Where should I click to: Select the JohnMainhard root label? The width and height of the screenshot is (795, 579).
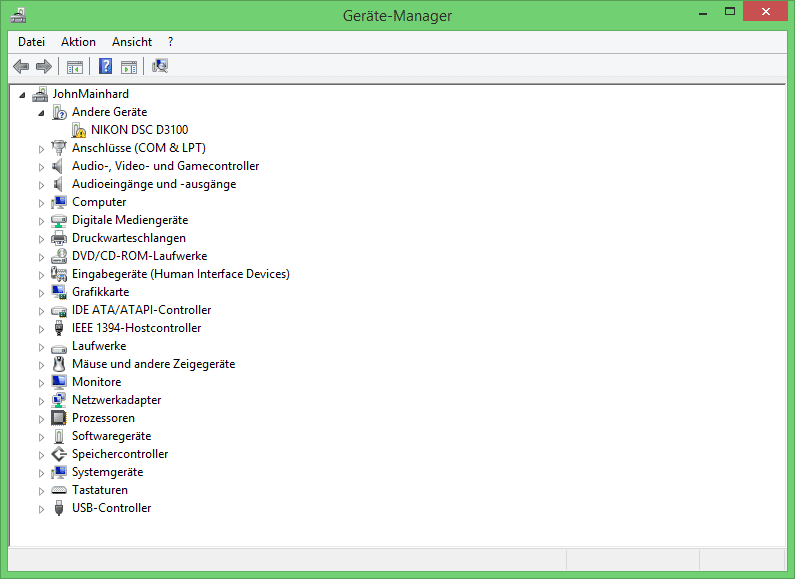[91, 94]
